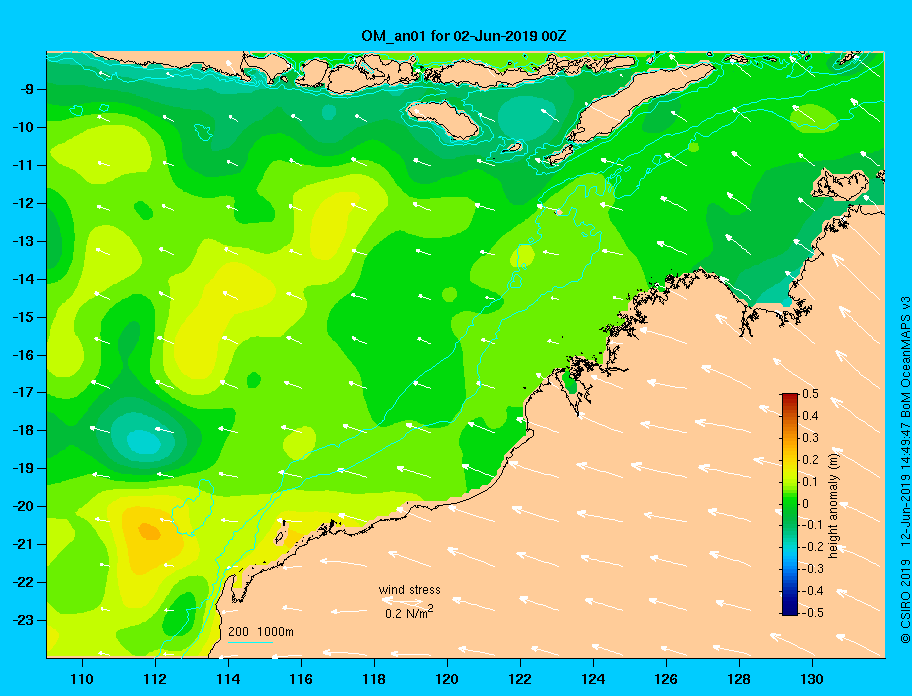This screenshot has height=696, width=912.
Task: Click the 110 longitude axis label
Action: 82,679
